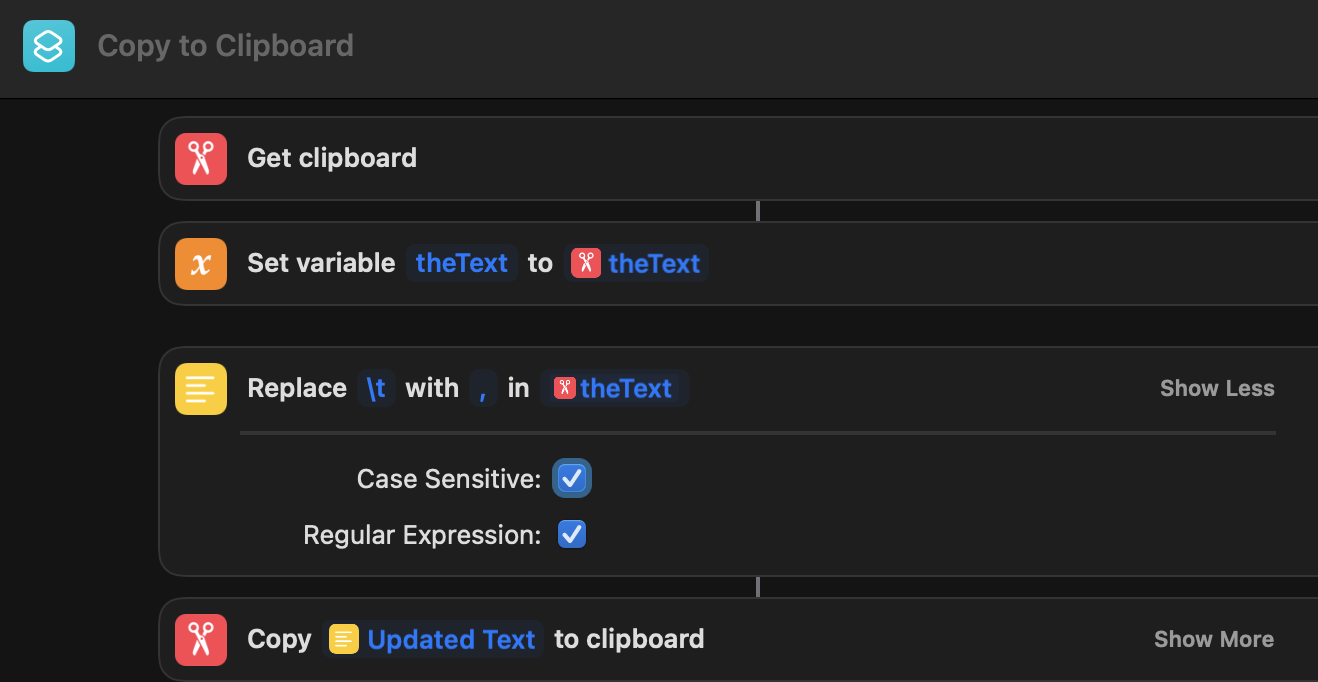Click the yellow text icon on Replace action
This screenshot has height=682, width=1318.
(201, 389)
